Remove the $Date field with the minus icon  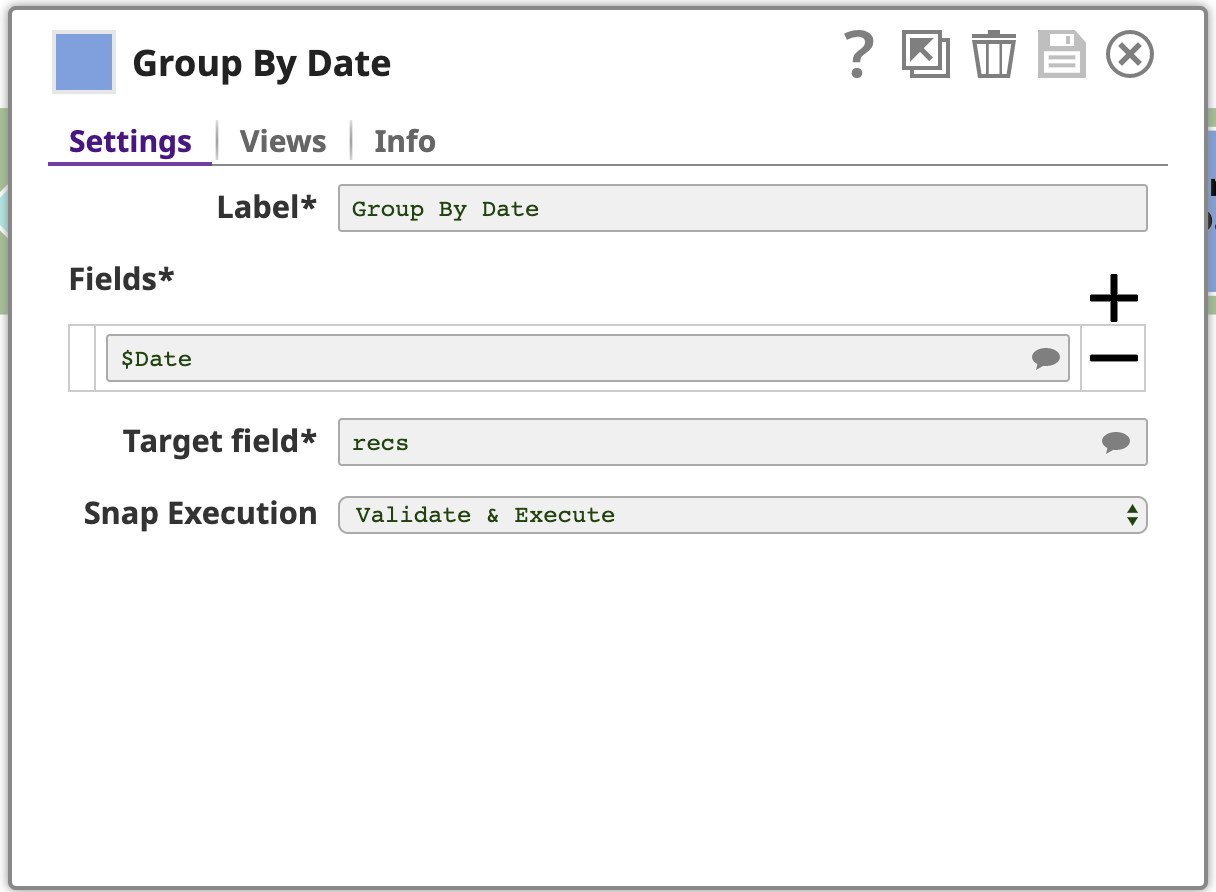click(1114, 358)
